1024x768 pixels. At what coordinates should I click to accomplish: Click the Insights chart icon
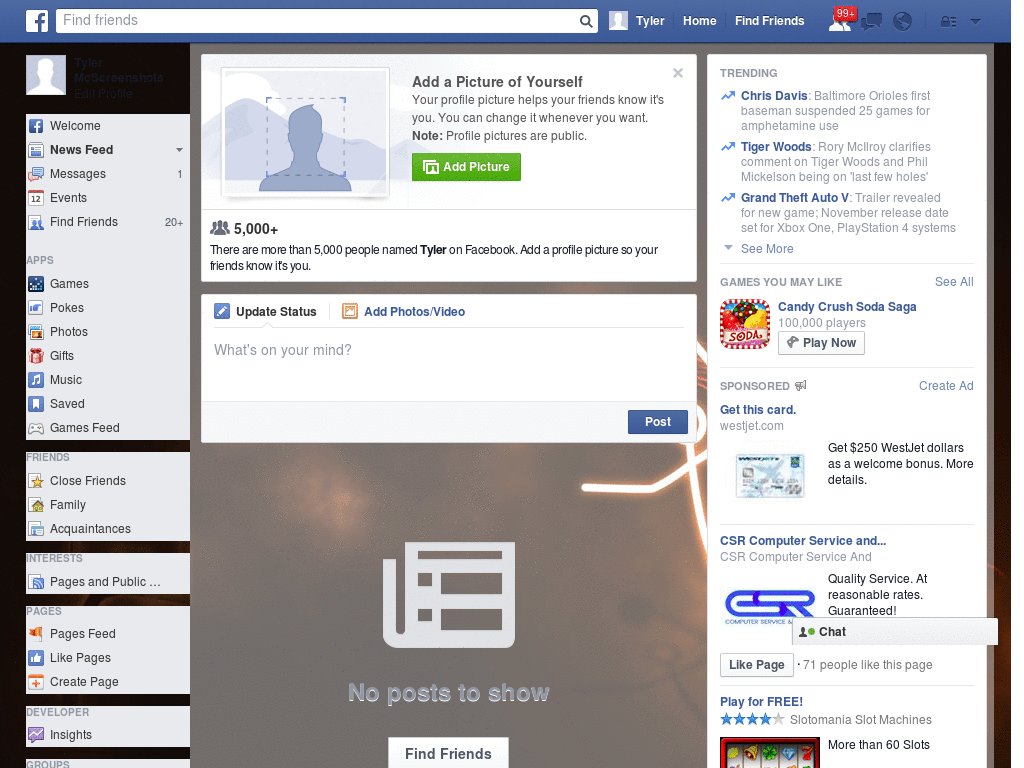[x=36, y=735]
